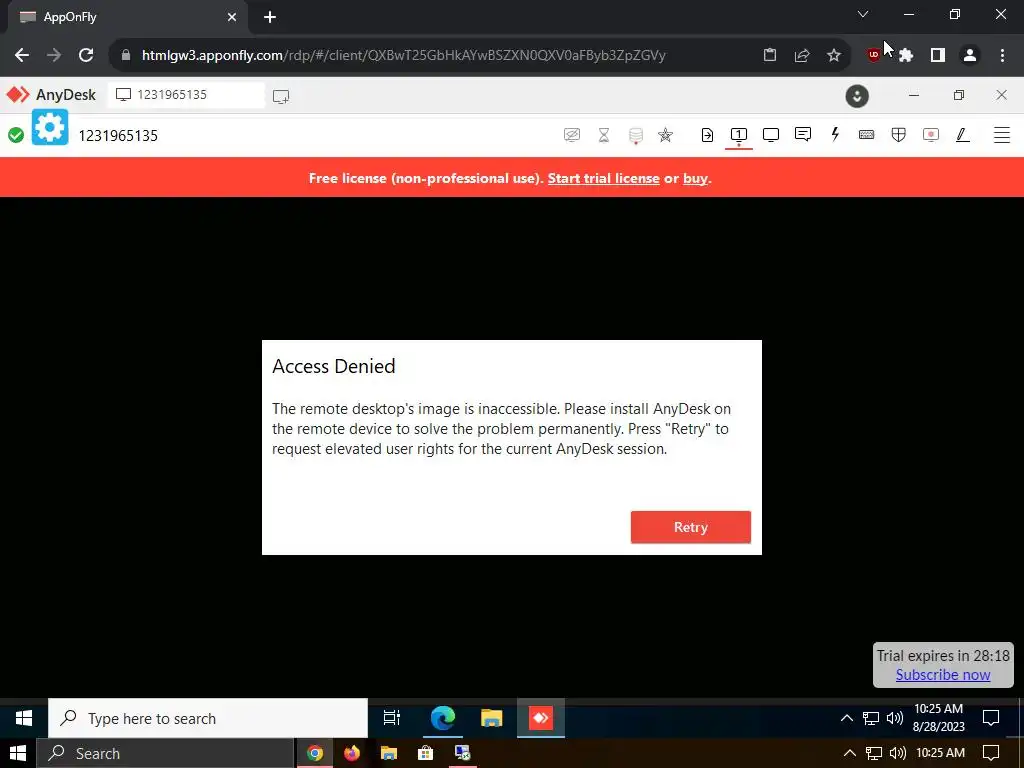The width and height of the screenshot is (1024, 768).
Task: Click the local taskbar Search box
Action: (x=165, y=754)
